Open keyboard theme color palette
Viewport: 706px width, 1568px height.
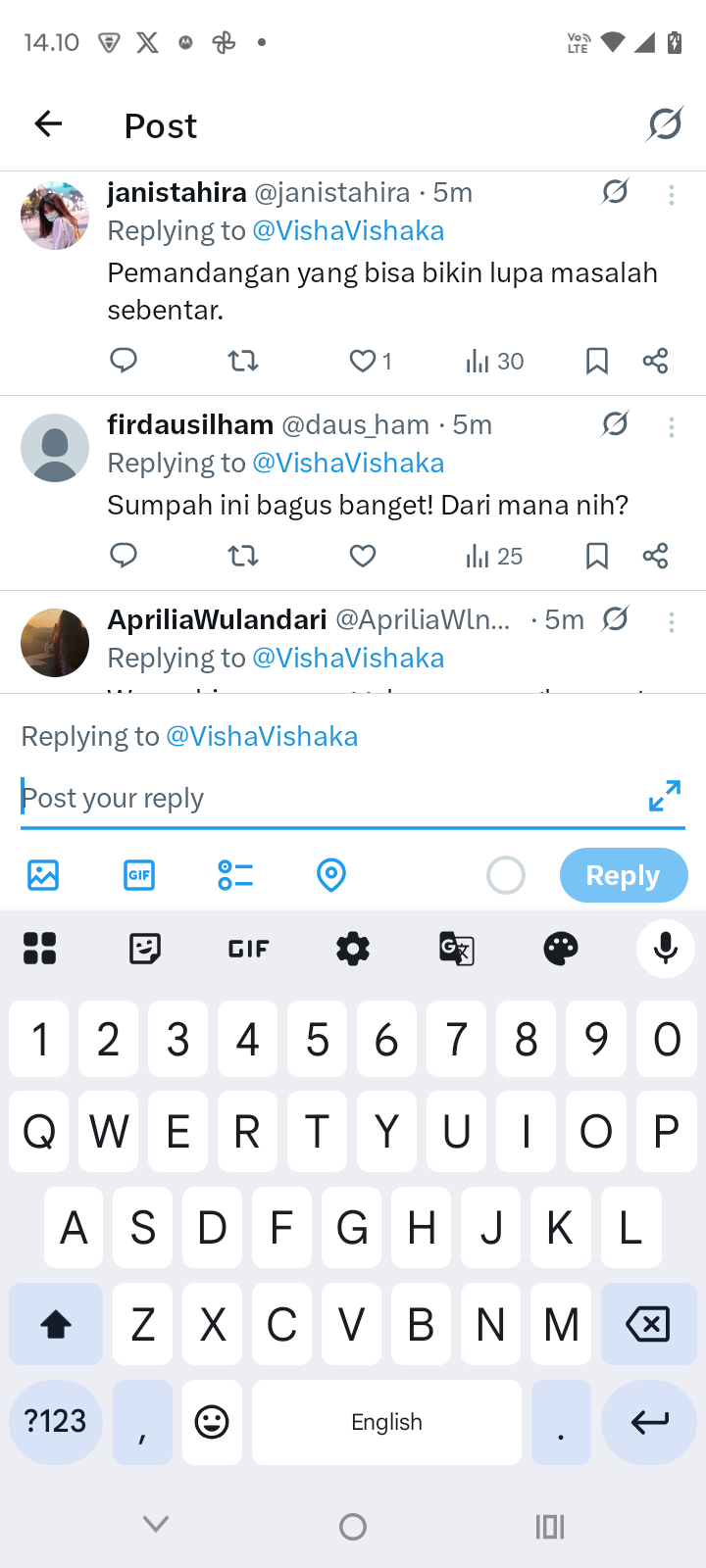561,948
